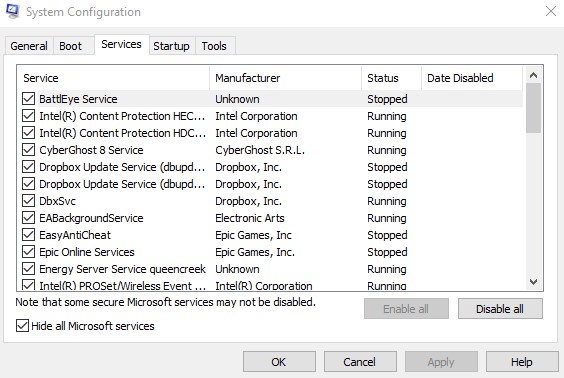Go to the Startup tab
Image resolution: width=564 pixels, height=378 pixels.
(172, 46)
